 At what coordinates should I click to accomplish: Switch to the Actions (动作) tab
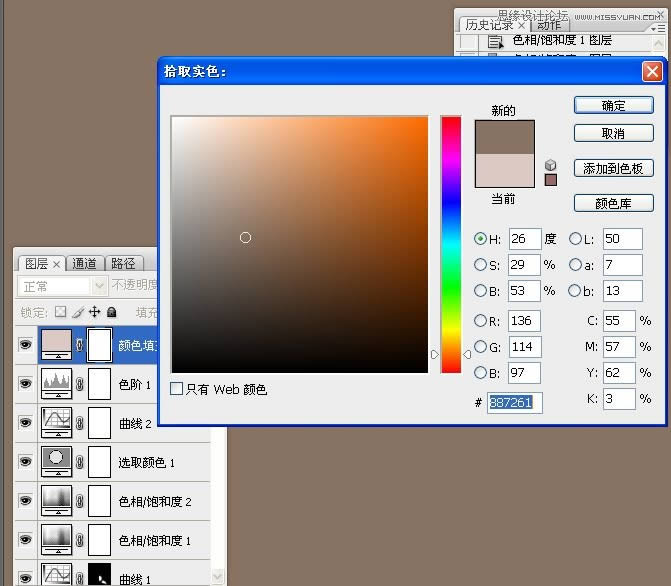[549, 24]
